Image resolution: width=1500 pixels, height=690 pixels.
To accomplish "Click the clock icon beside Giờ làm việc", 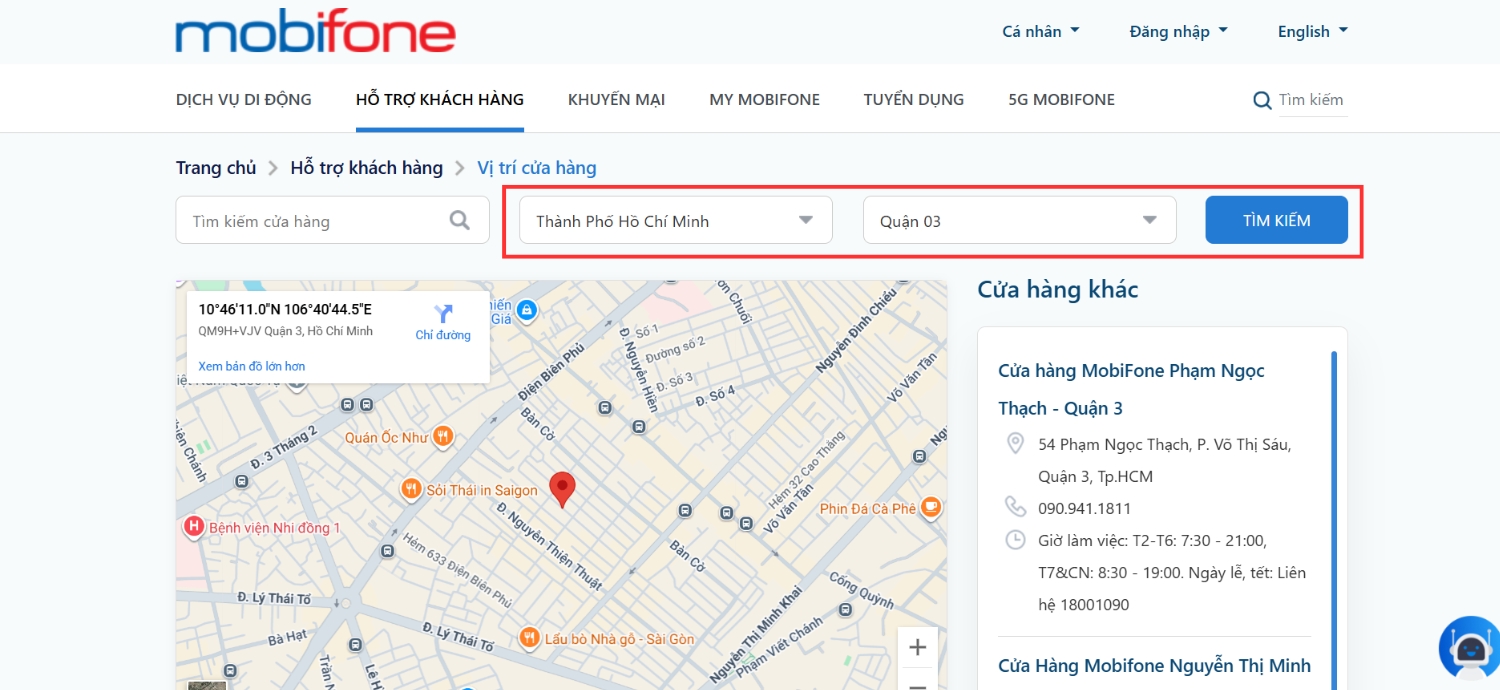I will (x=1015, y=540).
